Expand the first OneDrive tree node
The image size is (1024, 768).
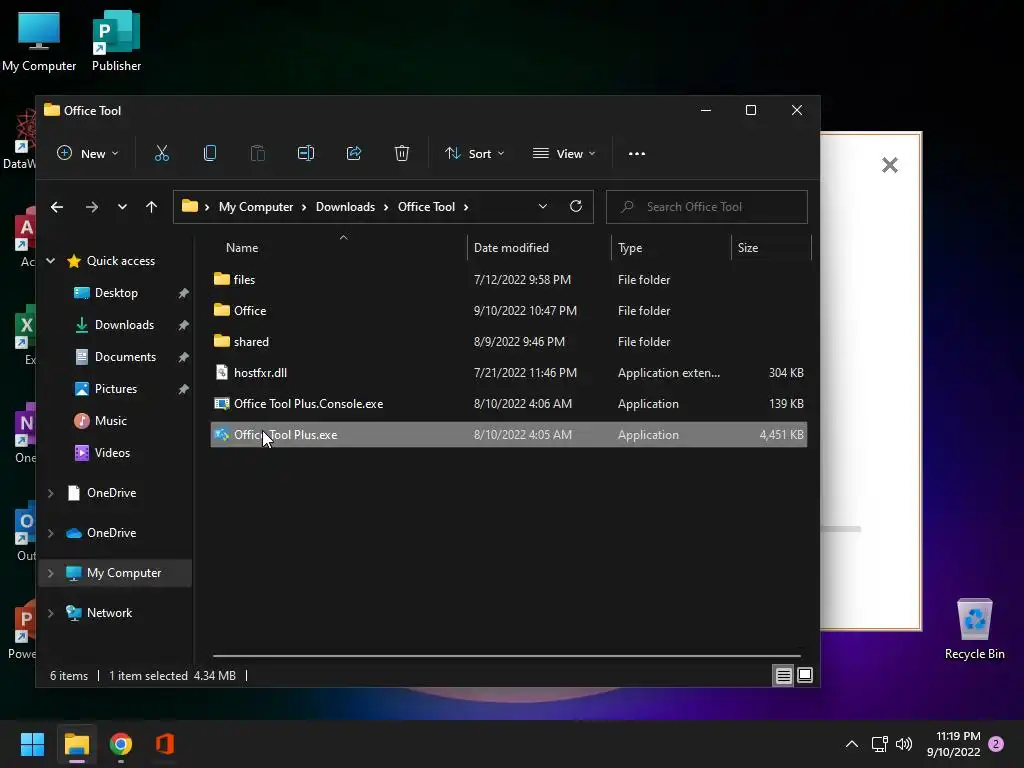[50, 493]
